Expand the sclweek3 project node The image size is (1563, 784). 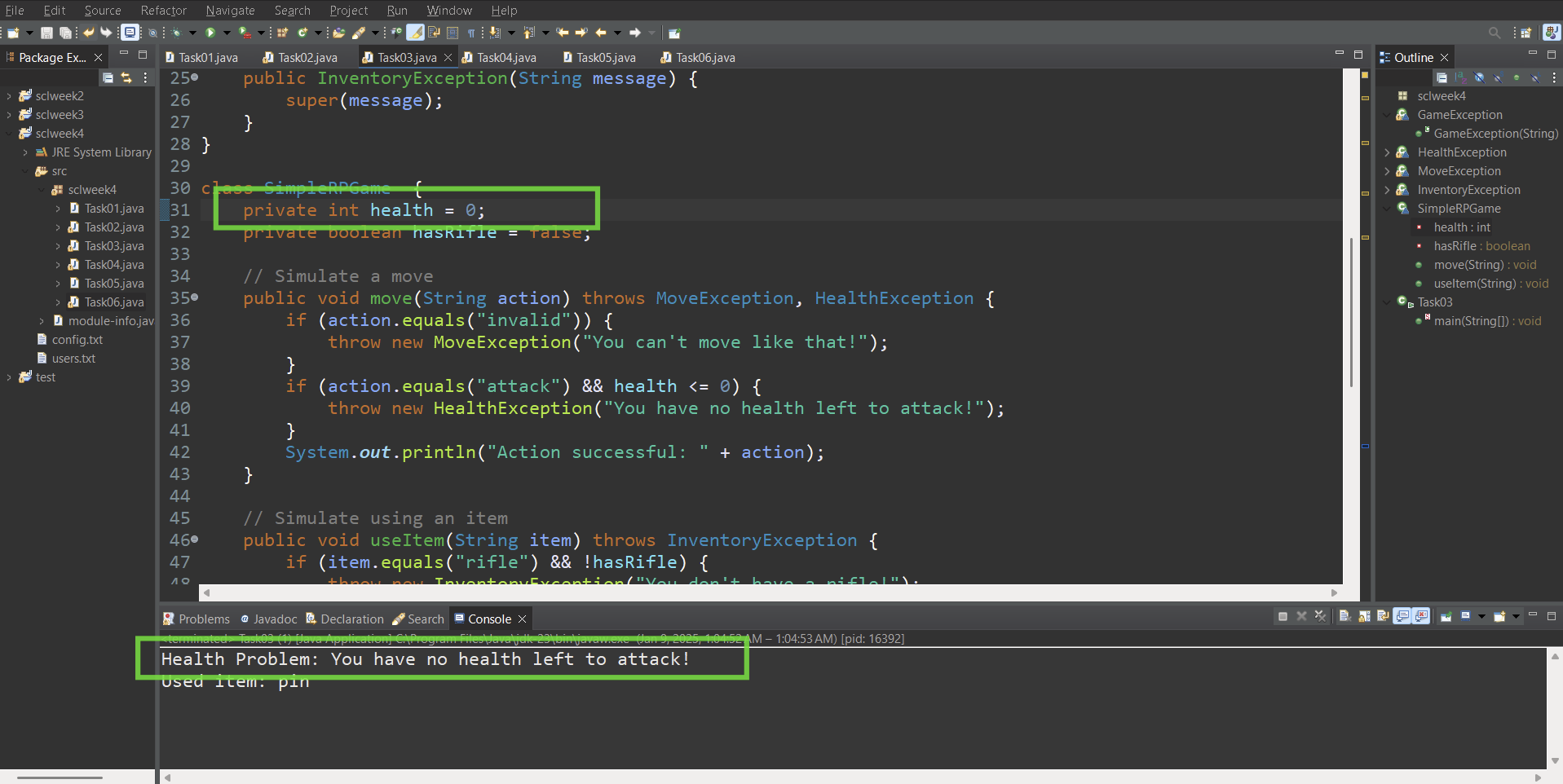(9, 115)
